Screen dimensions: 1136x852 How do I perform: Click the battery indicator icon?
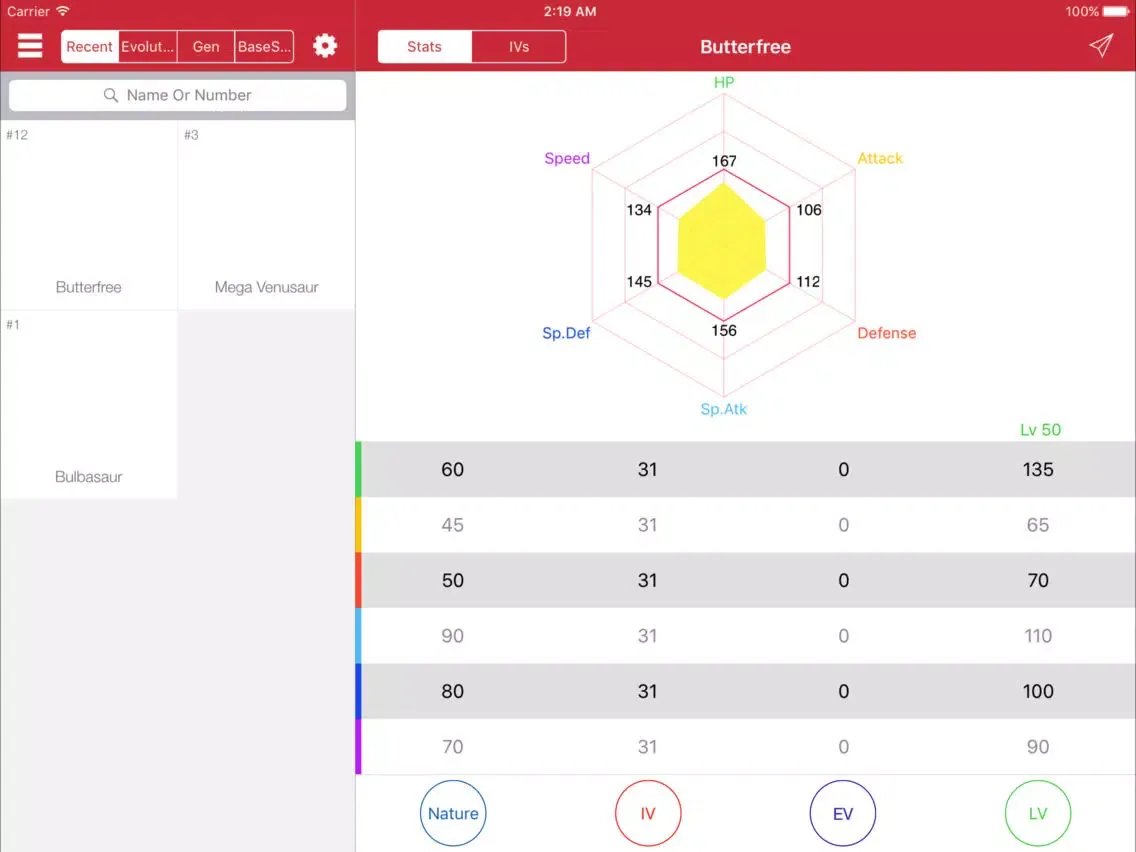(x=1116, y=11)
